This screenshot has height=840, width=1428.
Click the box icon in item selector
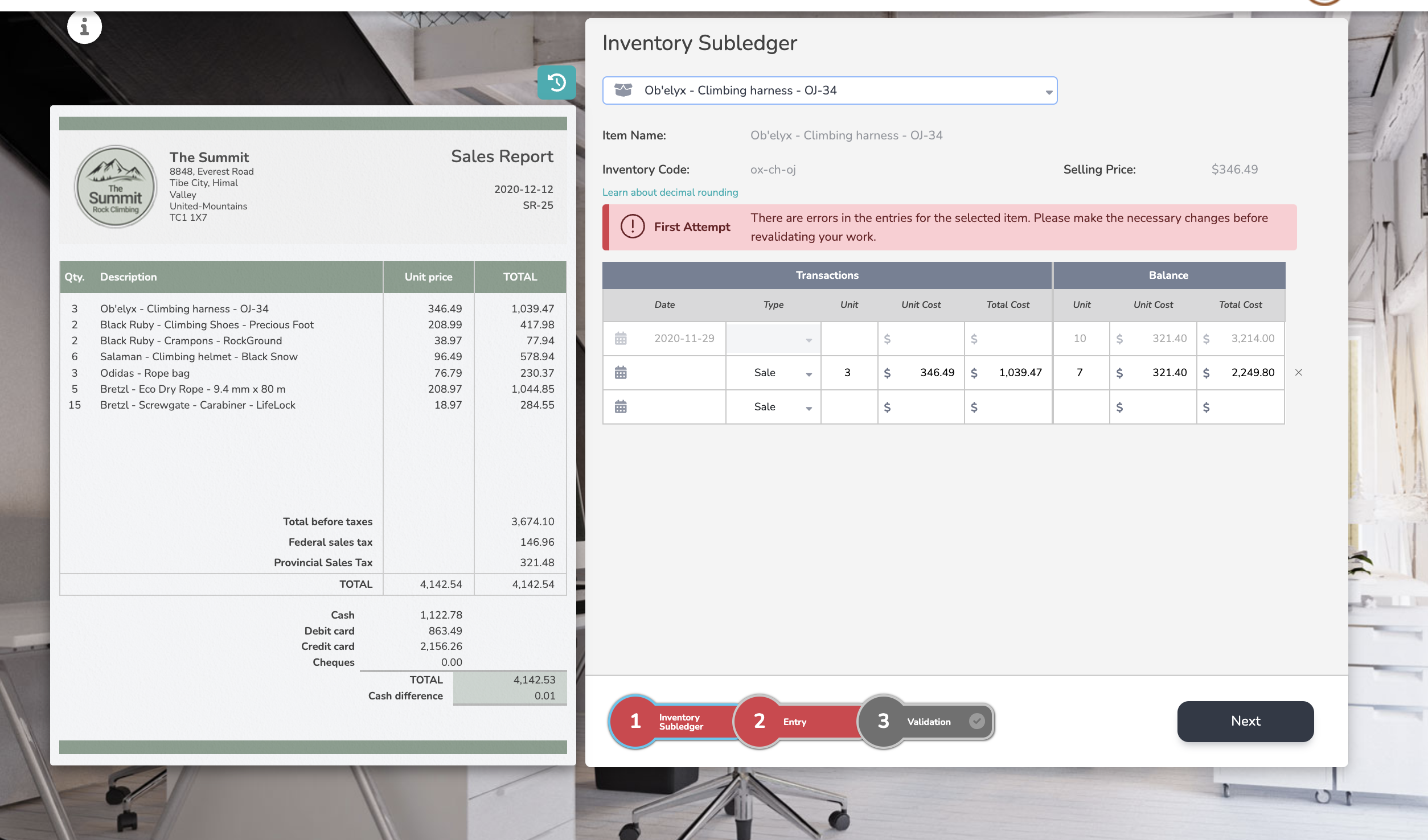coord(623,90)
